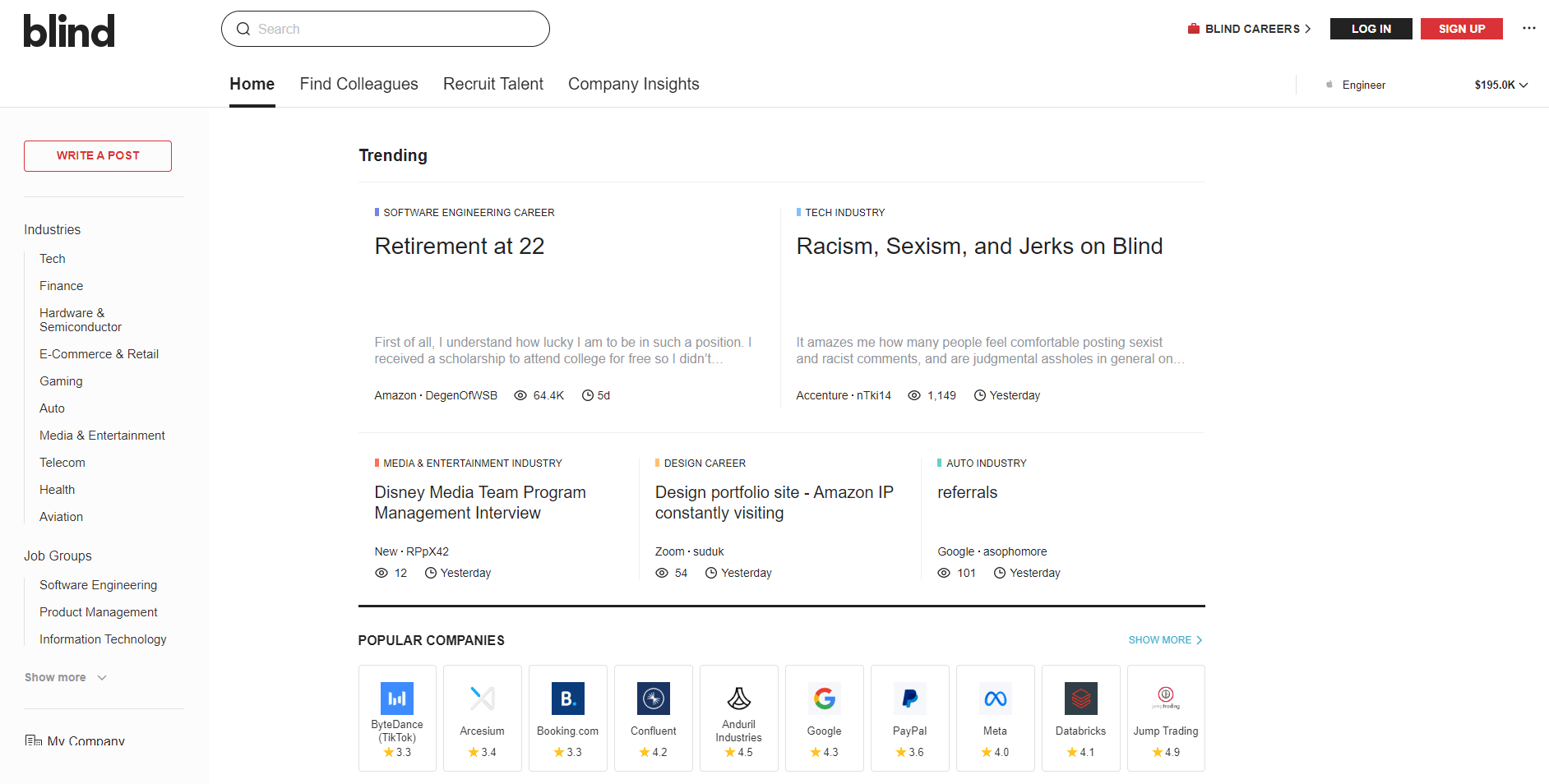
Task: Click SOFTWARE ENGINEERING CAREER category label
Action: 469,213
